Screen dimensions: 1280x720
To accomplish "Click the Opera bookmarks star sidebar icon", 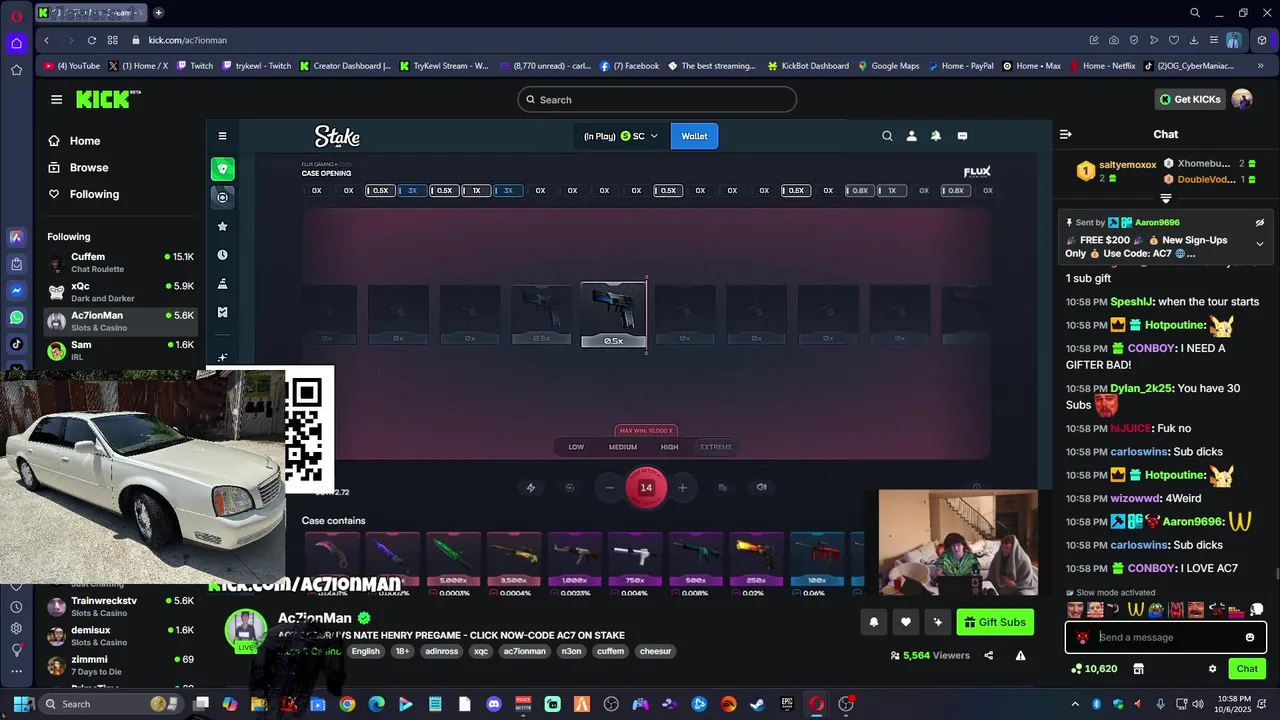I will pos(16,70).
